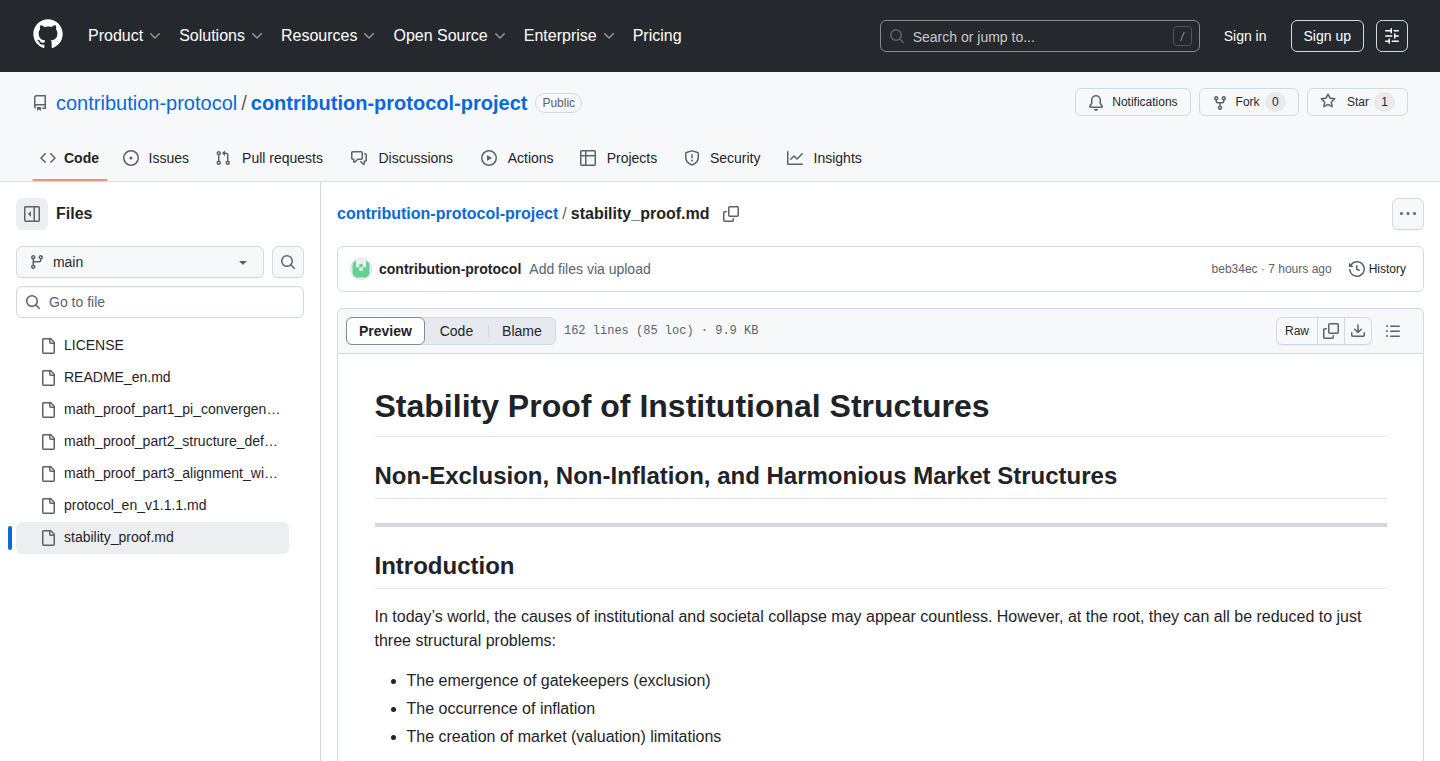Open the Insights tab
This screenshot has width=1440, height=761.
(824, 158)
